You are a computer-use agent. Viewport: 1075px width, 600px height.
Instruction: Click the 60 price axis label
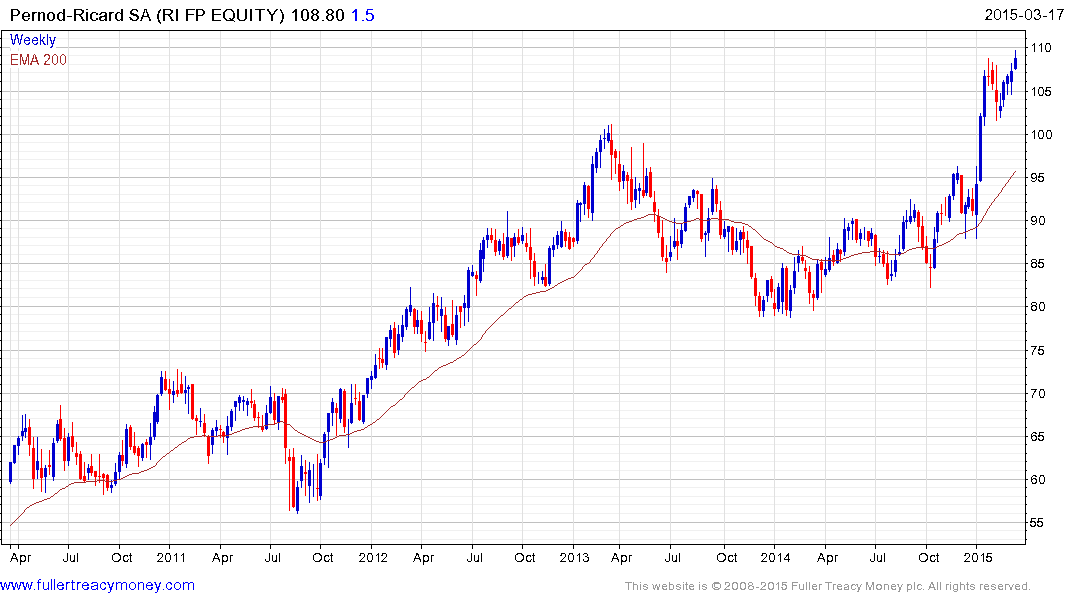click(x=1038, y=480)
